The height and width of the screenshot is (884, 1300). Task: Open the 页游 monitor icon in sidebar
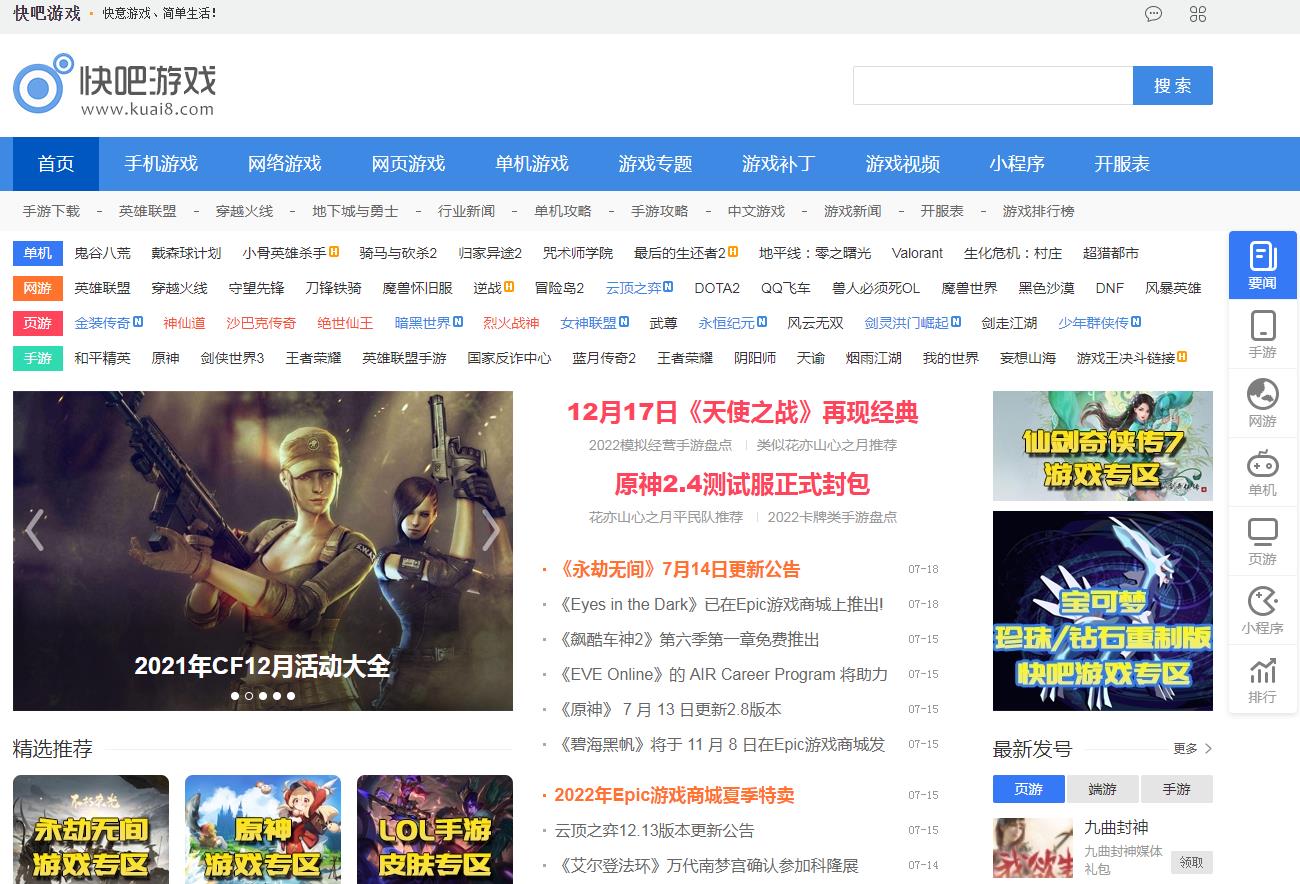[1263, 541]
